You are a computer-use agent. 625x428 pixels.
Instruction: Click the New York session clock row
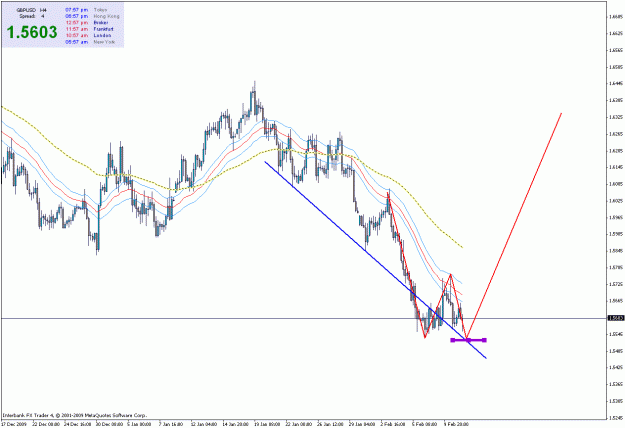pos(90,42)
